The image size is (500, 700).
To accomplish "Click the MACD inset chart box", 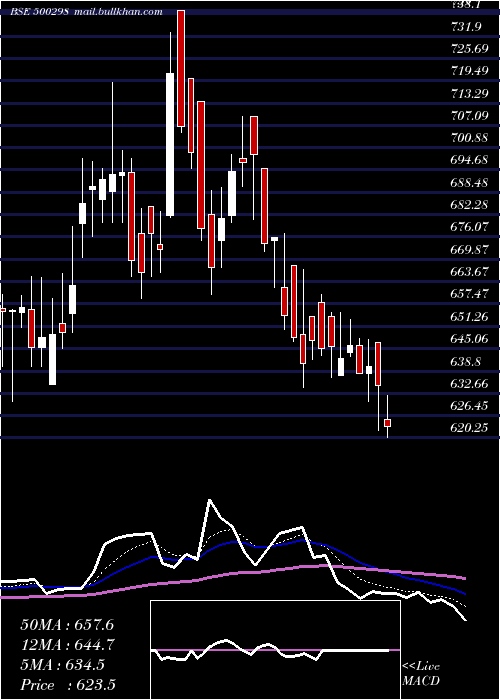I will (275, 650).
